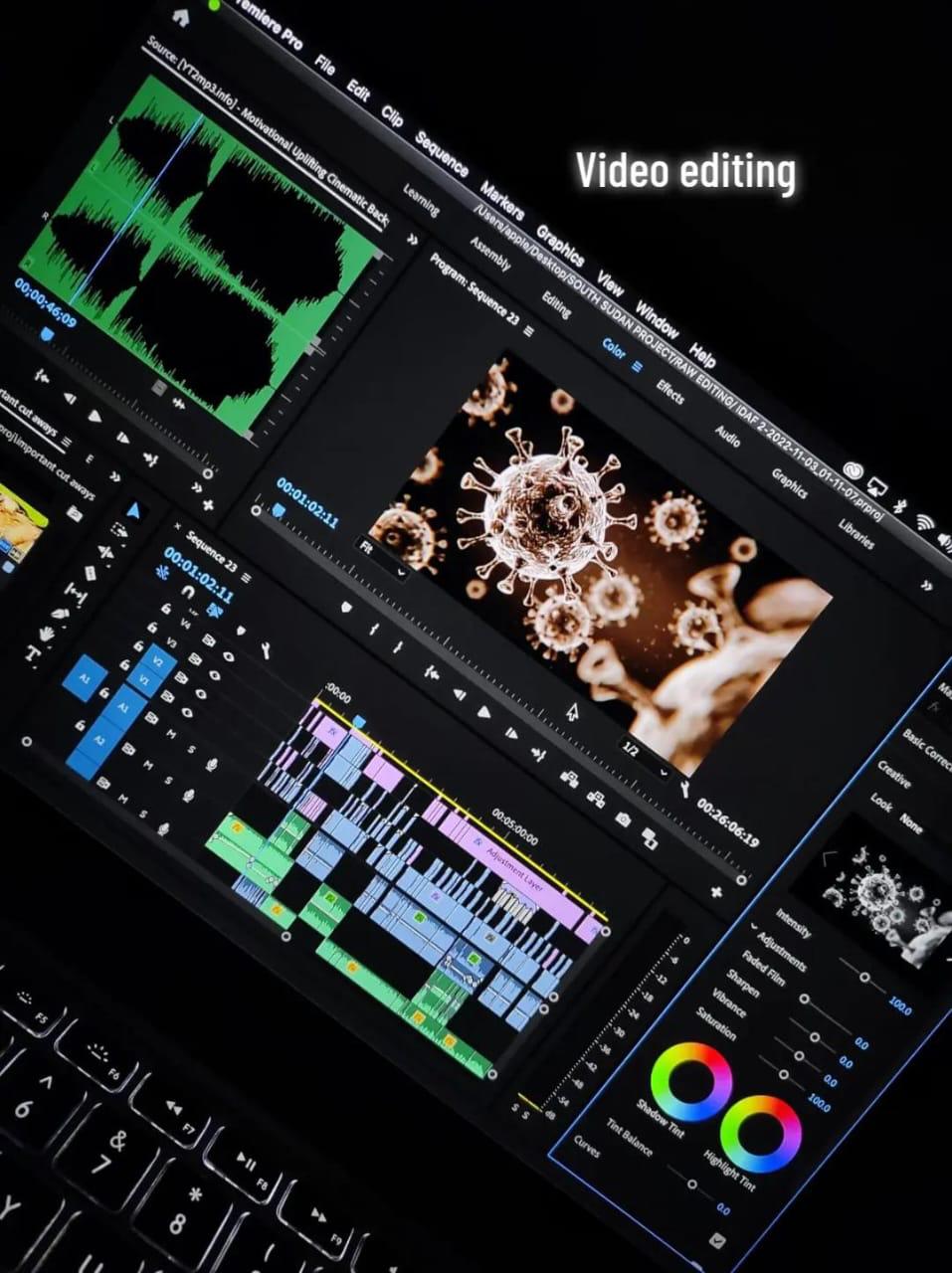Image resolution: width=952 pixels, height=1273 pixels.
Task: Enable voice-over record mic on first audio track
Action: (210, 764)
